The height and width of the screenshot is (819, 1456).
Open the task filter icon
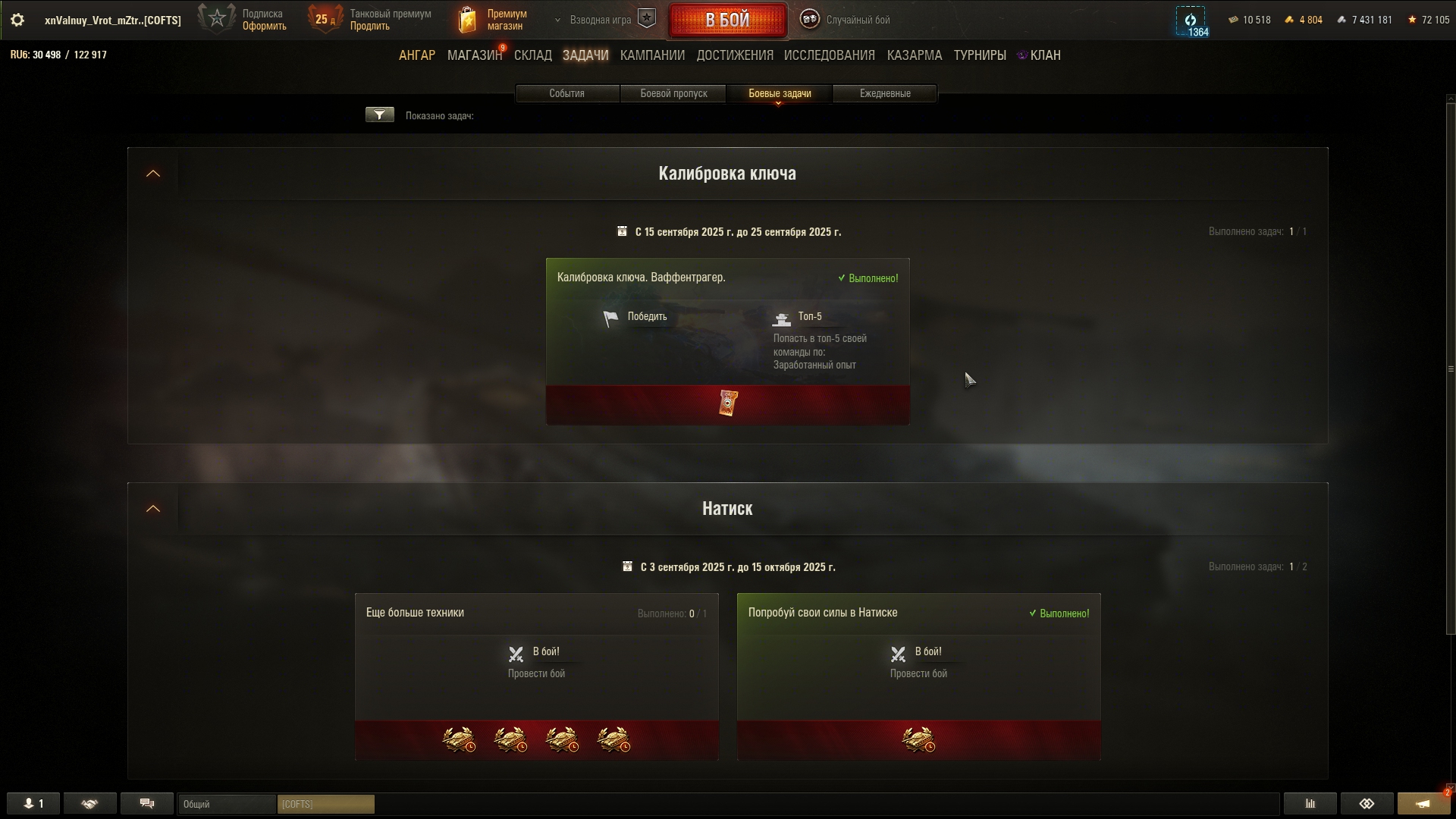pyautogui.click(x=380, y=115)
